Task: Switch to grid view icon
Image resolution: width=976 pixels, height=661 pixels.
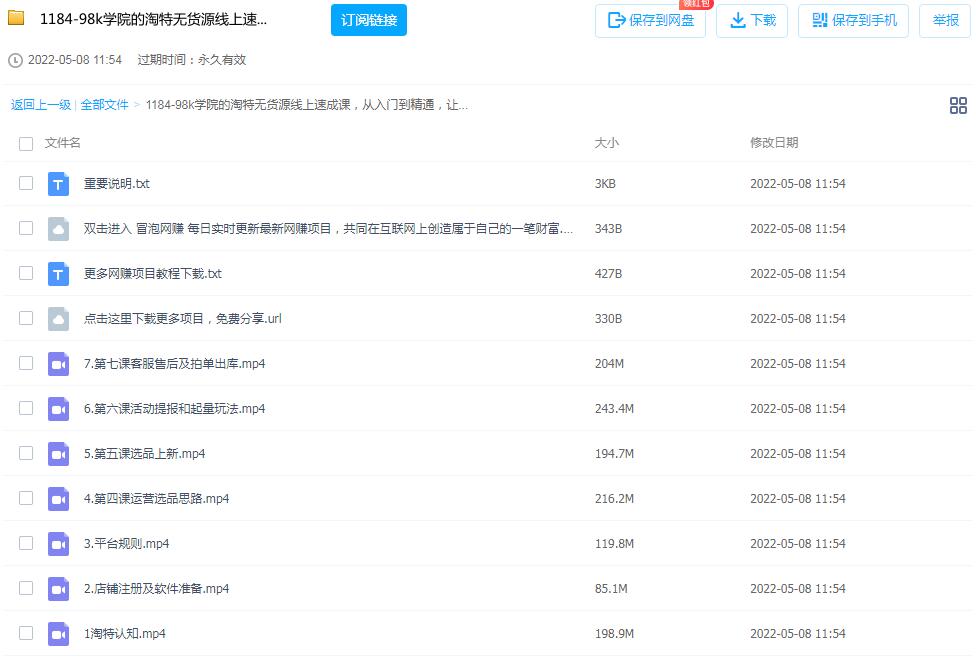Action: point(958,105)
